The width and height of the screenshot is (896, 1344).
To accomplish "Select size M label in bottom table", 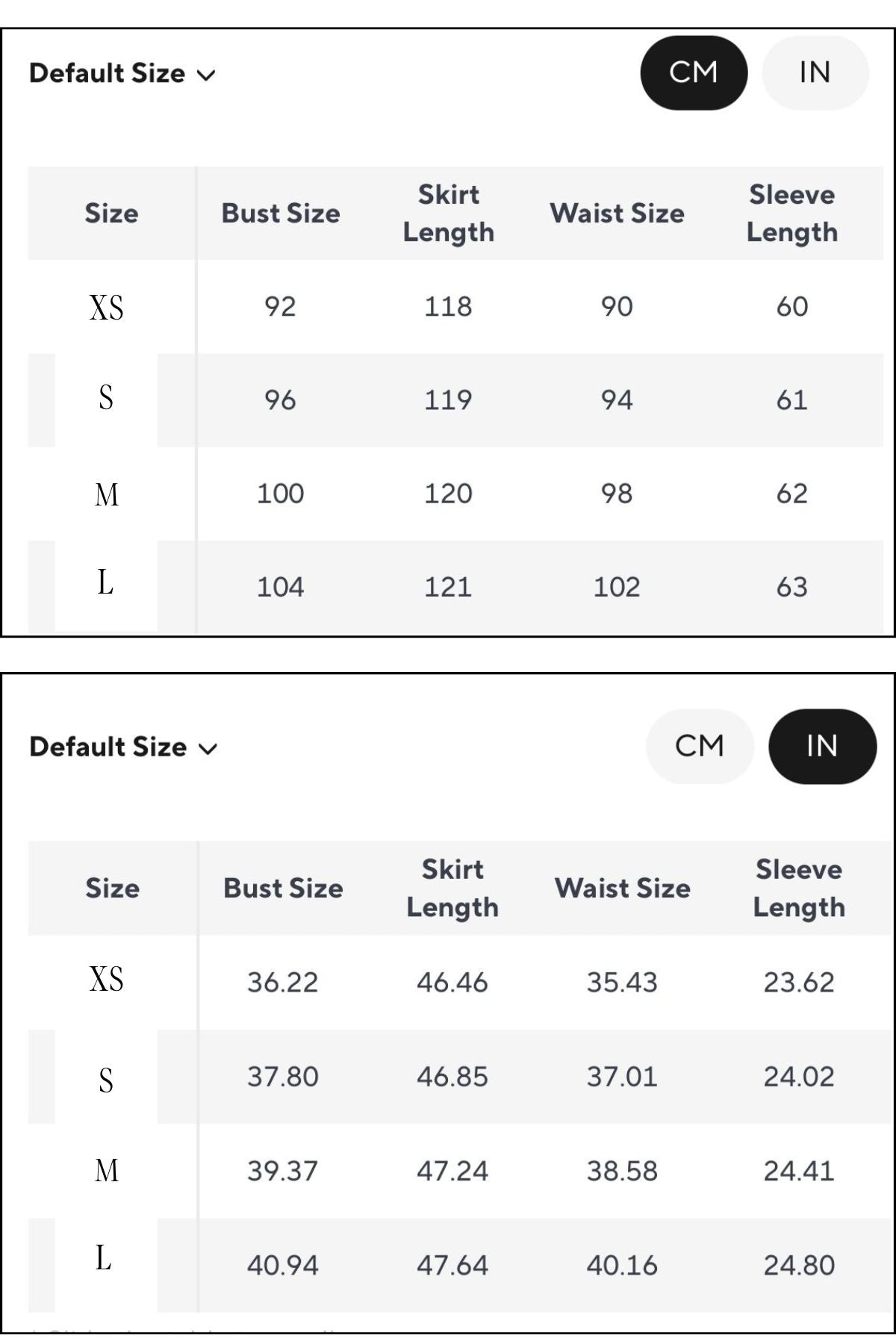I will point(107,1170).
